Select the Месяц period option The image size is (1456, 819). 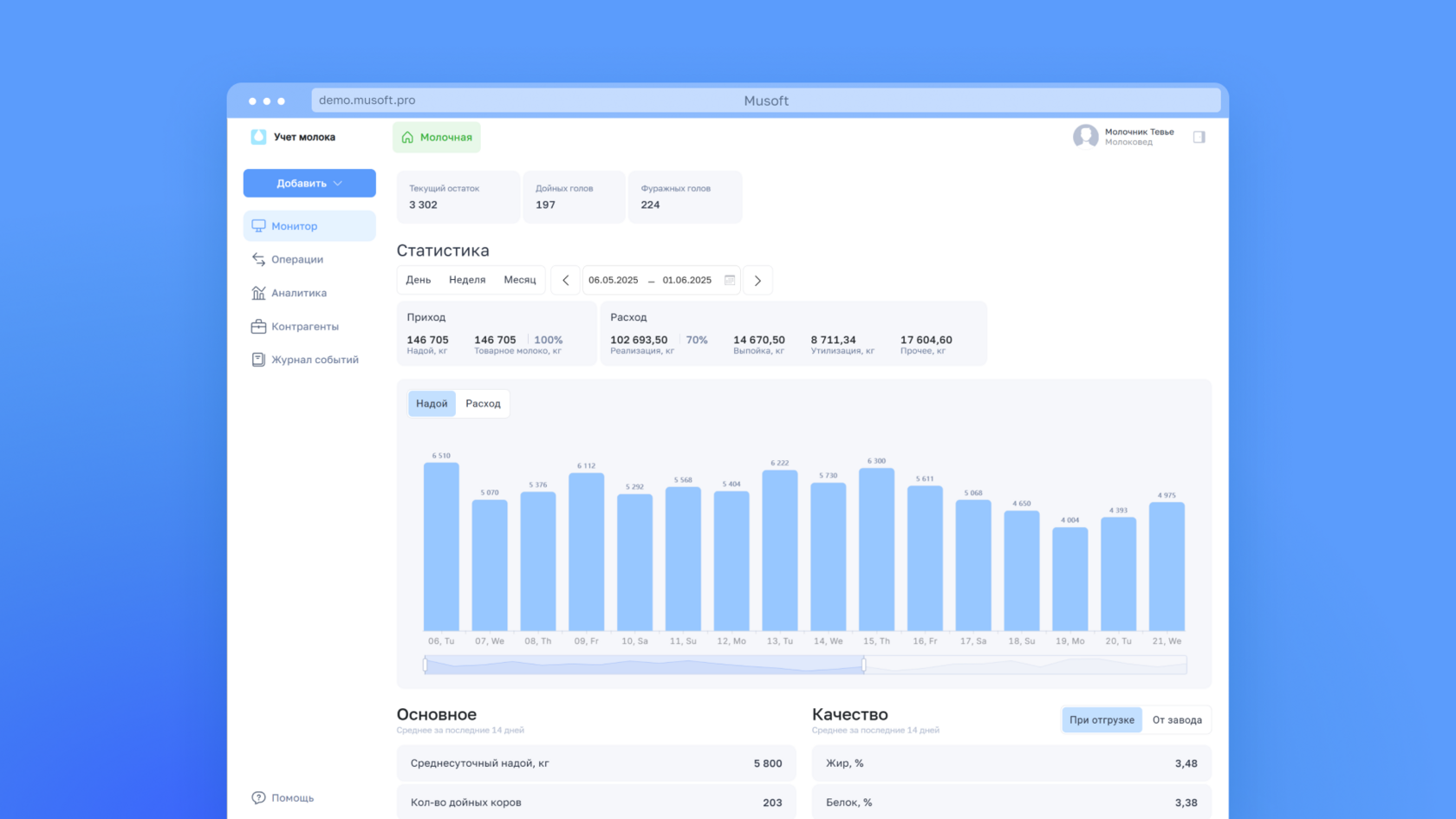tap(520, 280)
